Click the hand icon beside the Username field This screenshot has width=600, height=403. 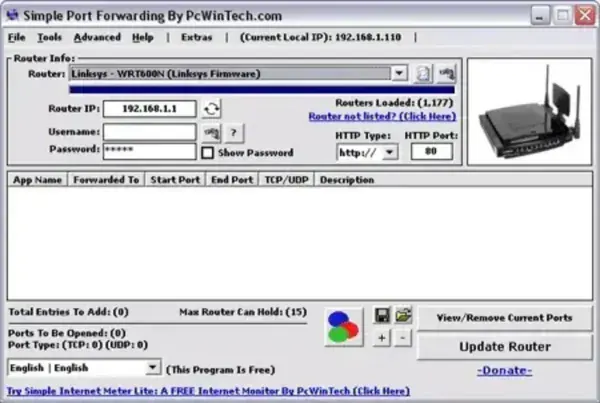(x=212, y=132)
